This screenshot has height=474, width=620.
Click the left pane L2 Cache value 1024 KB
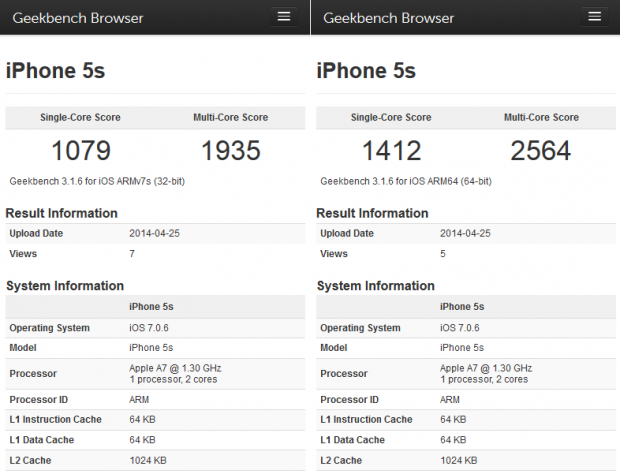(148, 461)
